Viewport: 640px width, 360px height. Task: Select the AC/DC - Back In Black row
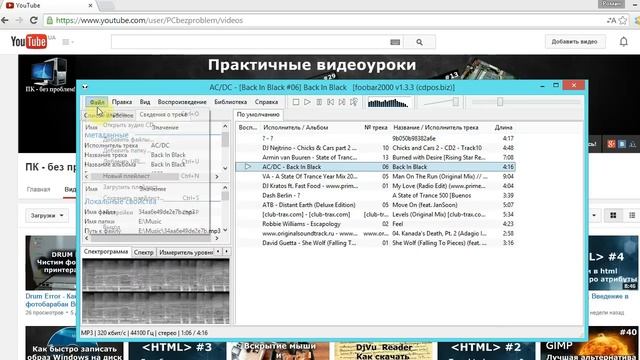[376, 167]
